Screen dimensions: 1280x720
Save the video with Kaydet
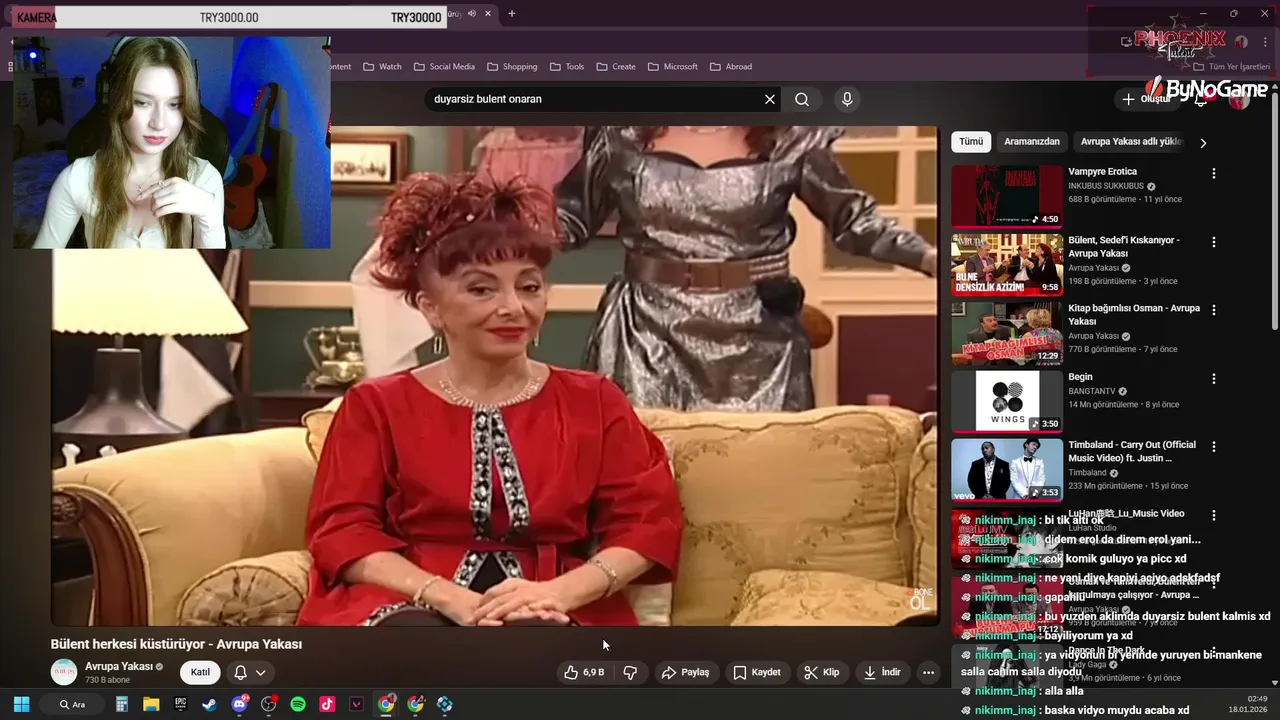(x=757, y=672)
